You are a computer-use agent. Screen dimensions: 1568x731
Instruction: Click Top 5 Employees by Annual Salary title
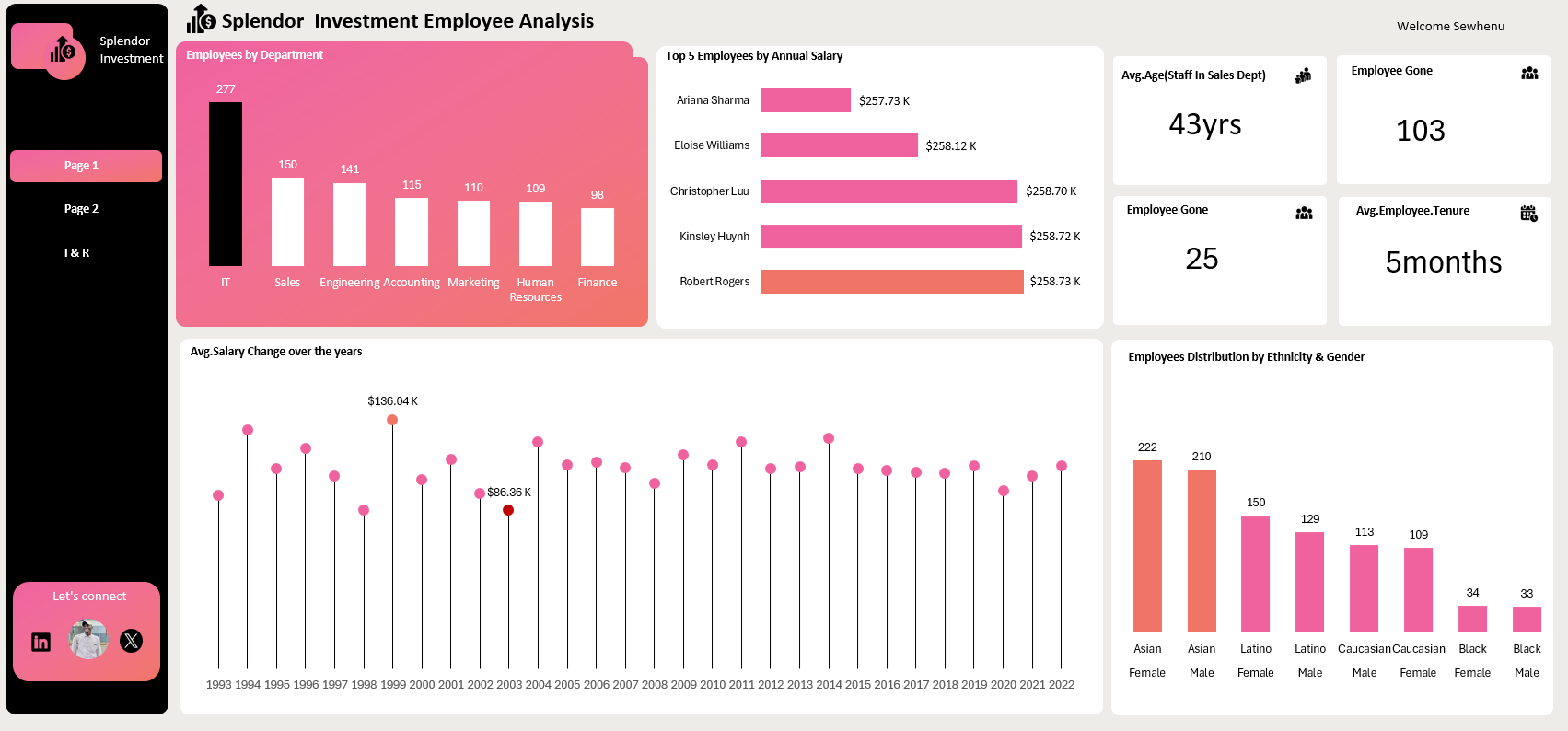(x=754, y=56)
